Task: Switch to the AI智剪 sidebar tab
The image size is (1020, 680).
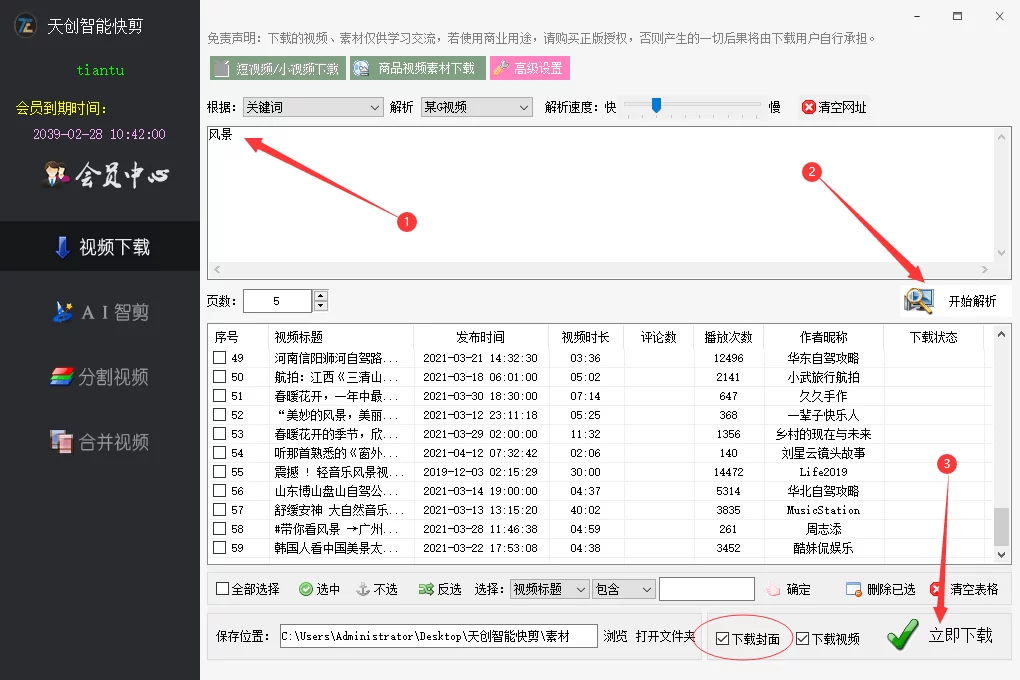Action: [100, 312]
